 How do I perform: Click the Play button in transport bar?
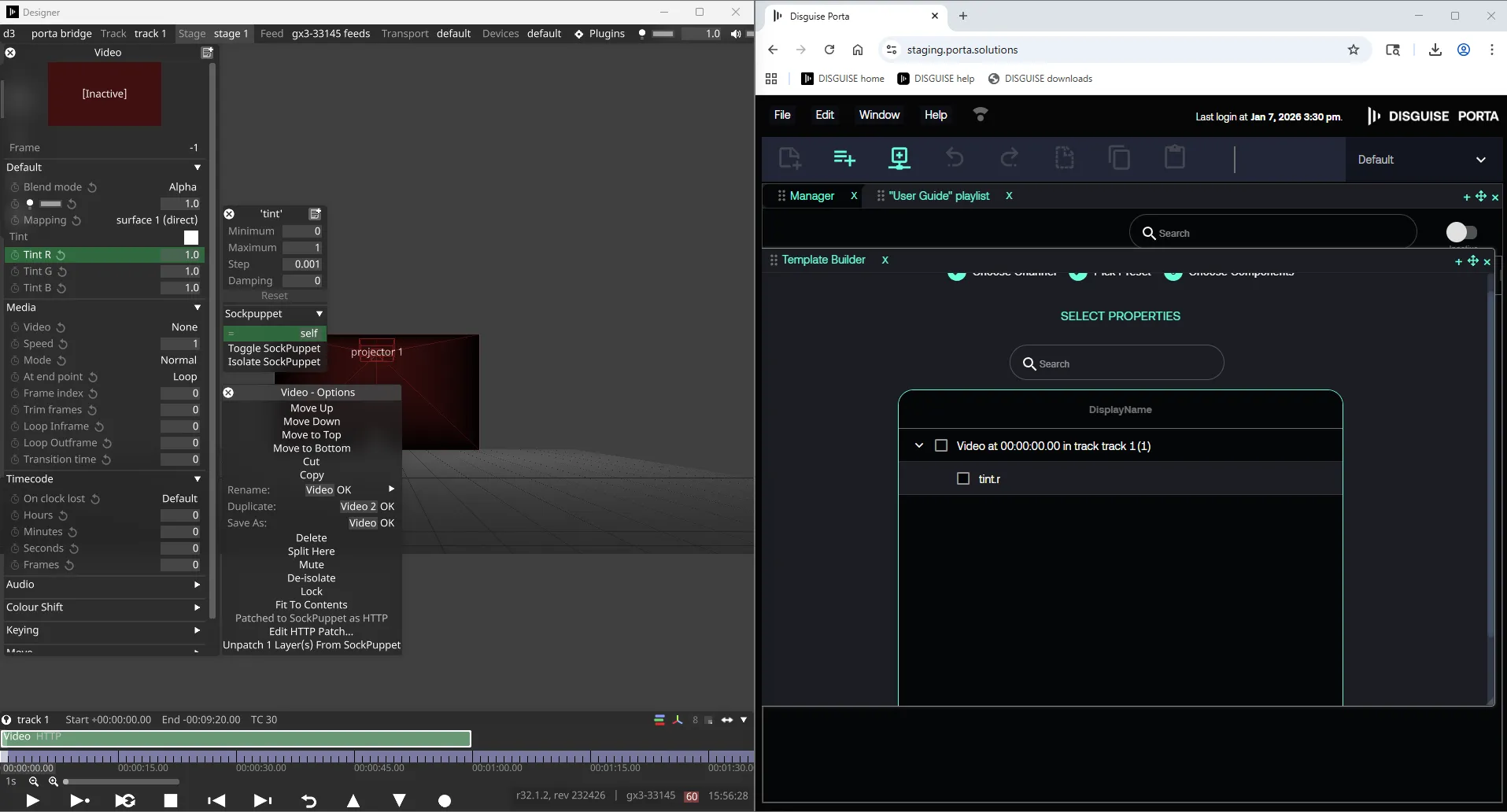point(32,800)
